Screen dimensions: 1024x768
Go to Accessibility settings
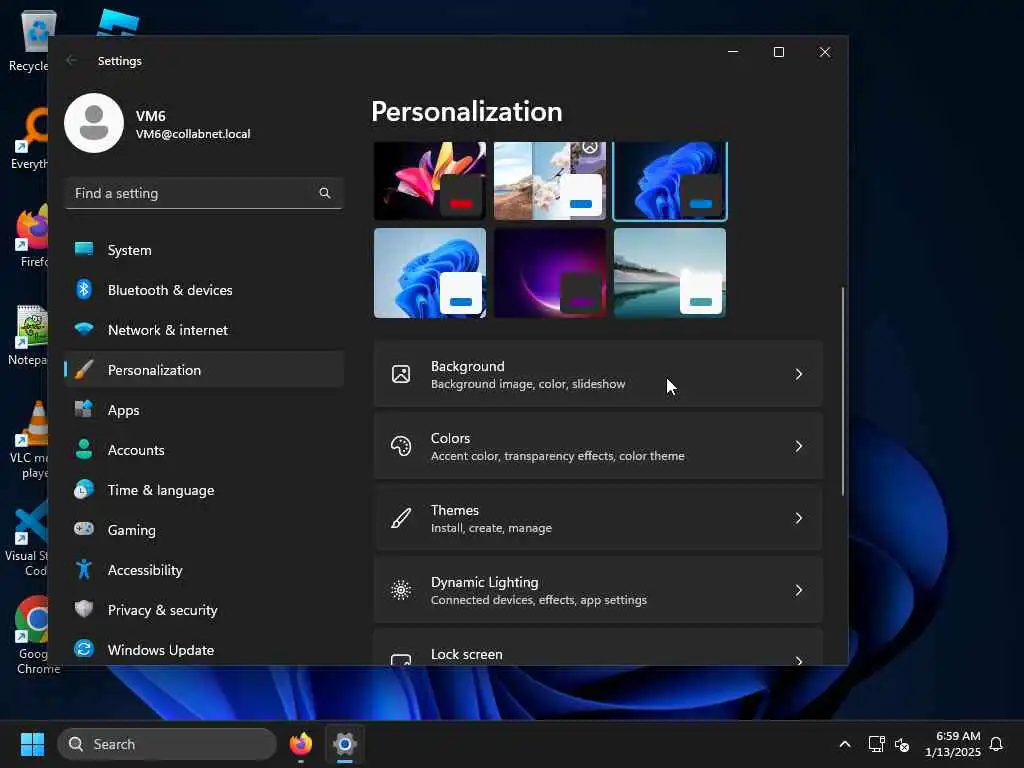[204, 569]
